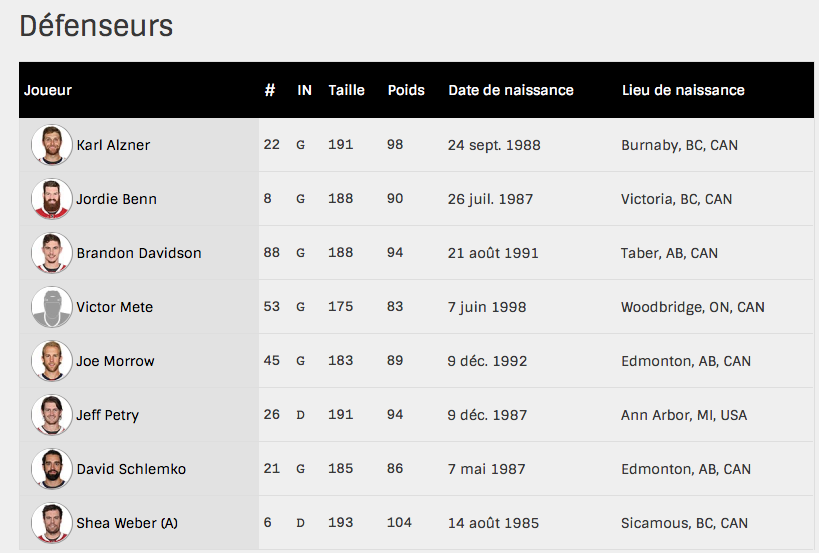Sort by the # jersey number header
819x553 pixels.
pos(270,90)
